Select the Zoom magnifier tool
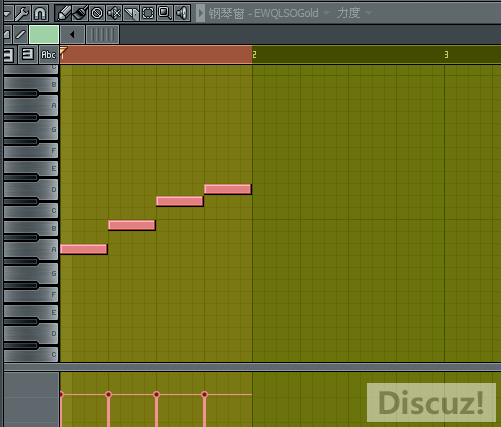This screenshot has width=501, height=427. tap(165, 13)
